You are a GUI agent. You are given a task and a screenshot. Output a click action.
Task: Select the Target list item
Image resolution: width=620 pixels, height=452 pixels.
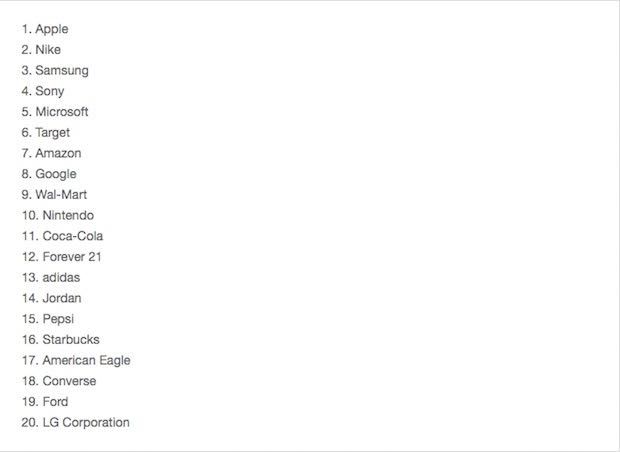click(45, 132)
